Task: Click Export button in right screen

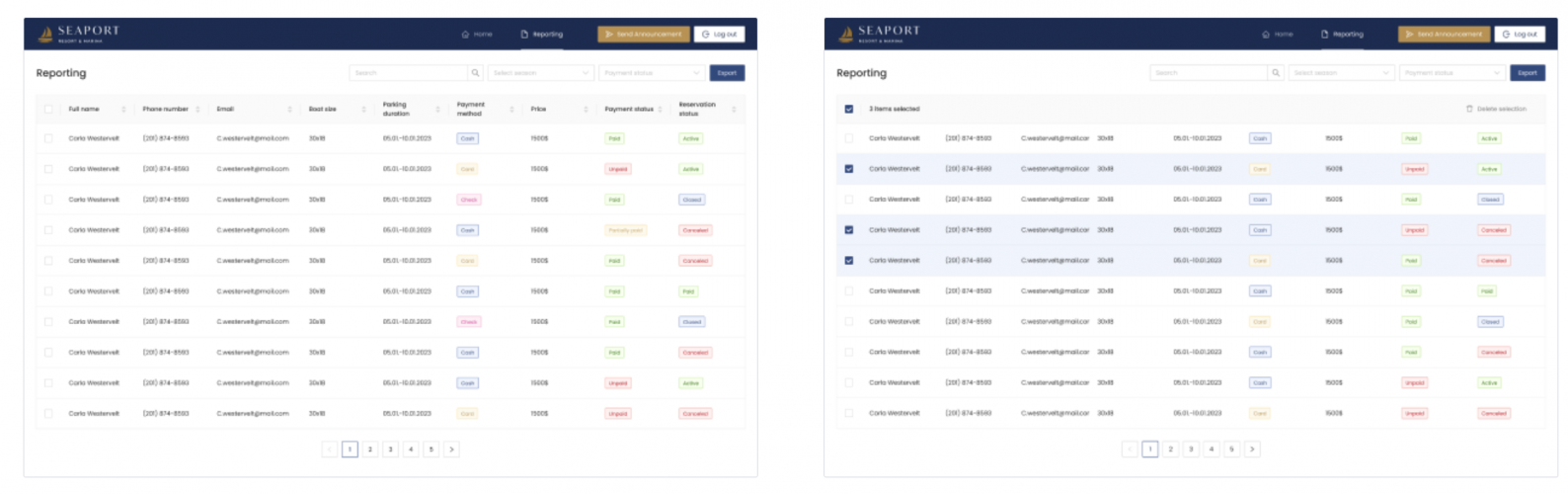Action: [x=1528, y=73]
